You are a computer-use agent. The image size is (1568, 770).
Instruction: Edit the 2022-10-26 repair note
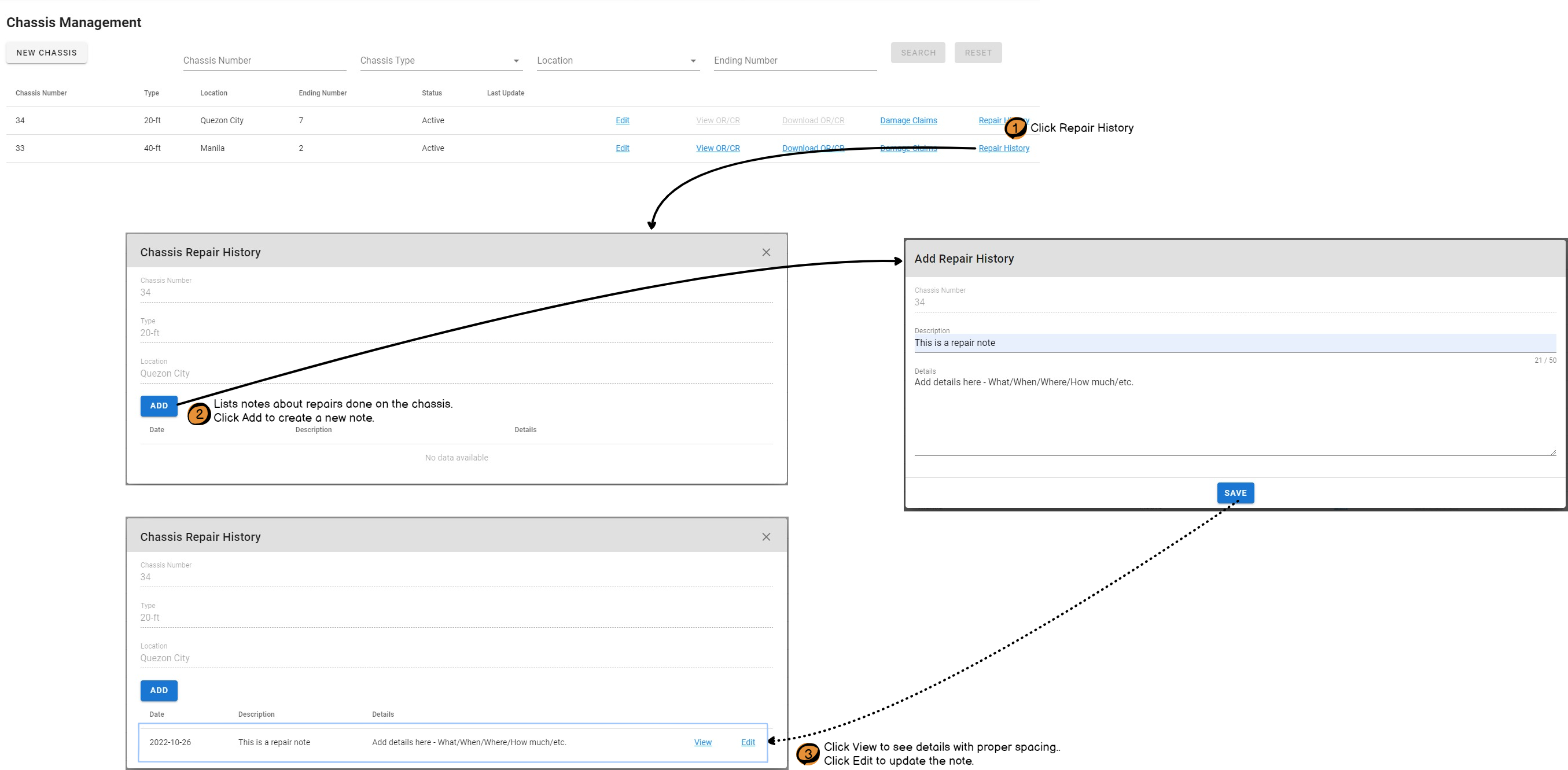[x=748, y=742]
